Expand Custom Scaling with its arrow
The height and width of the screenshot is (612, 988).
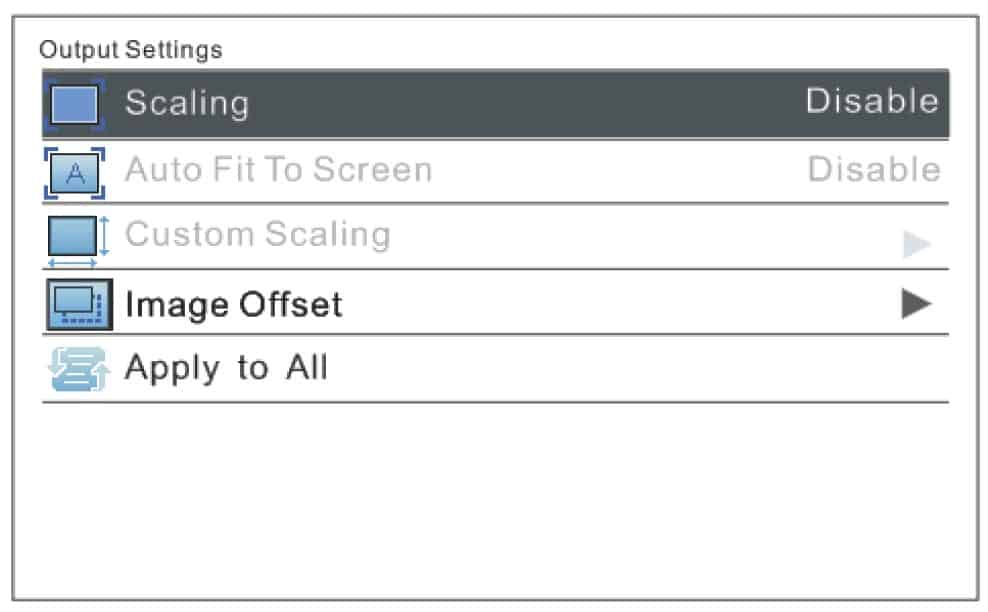pos(916,244)
